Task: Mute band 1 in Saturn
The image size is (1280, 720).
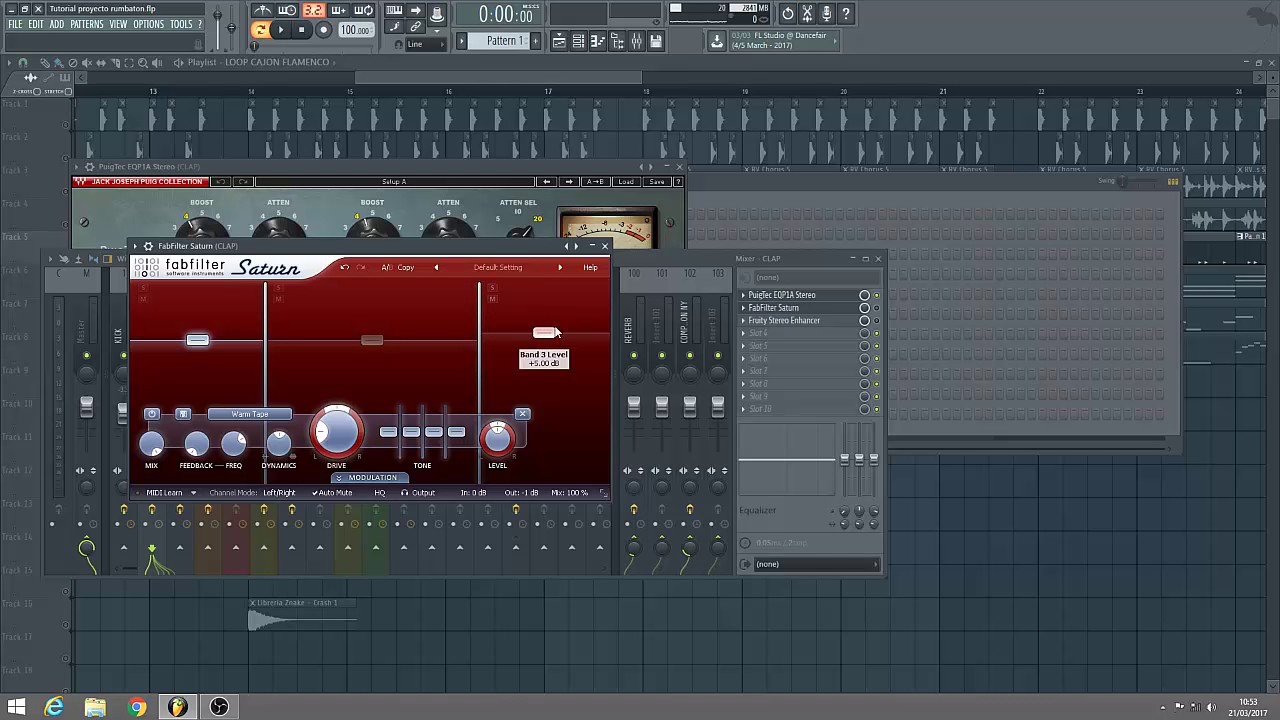Action: point(143,299)
